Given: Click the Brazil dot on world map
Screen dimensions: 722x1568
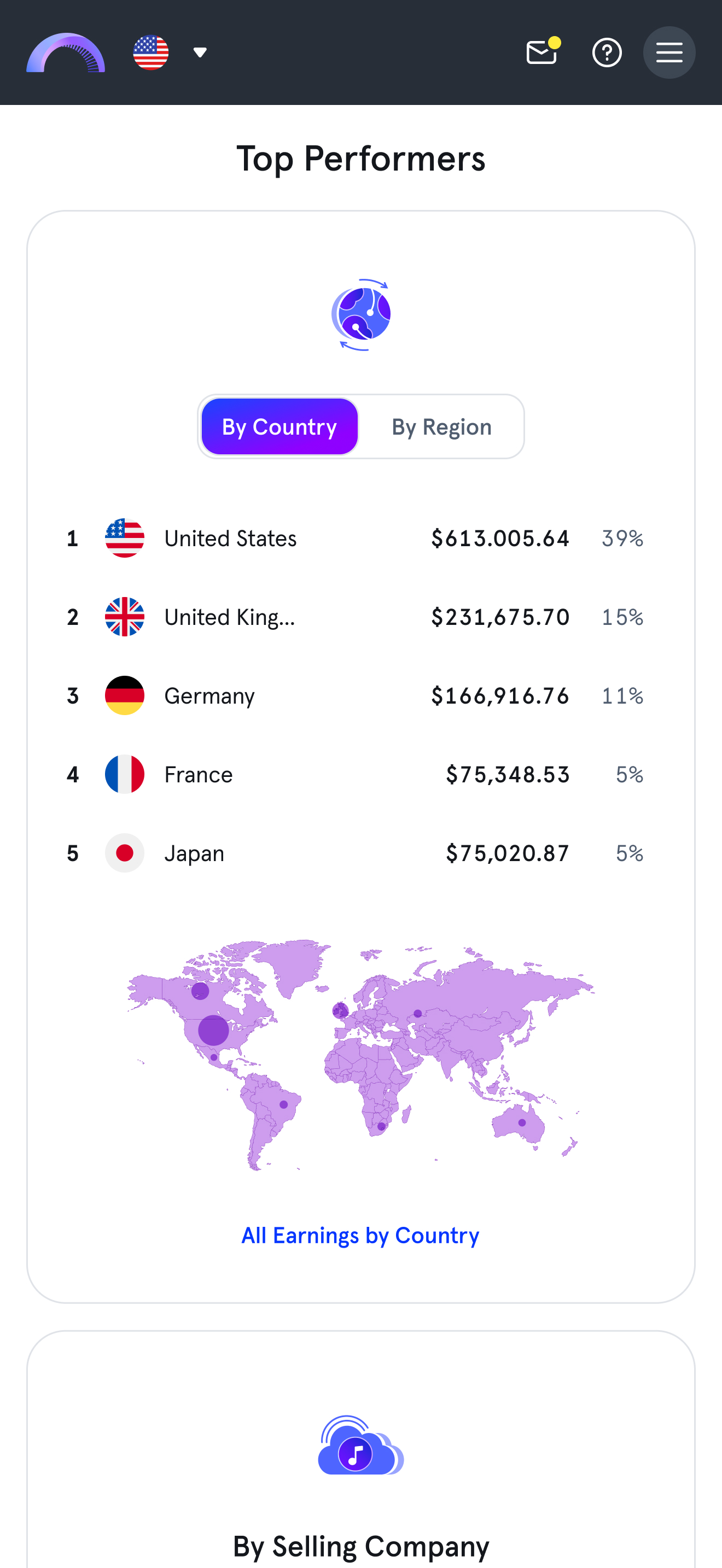Looking at the screenshot, I should 284,1104.
